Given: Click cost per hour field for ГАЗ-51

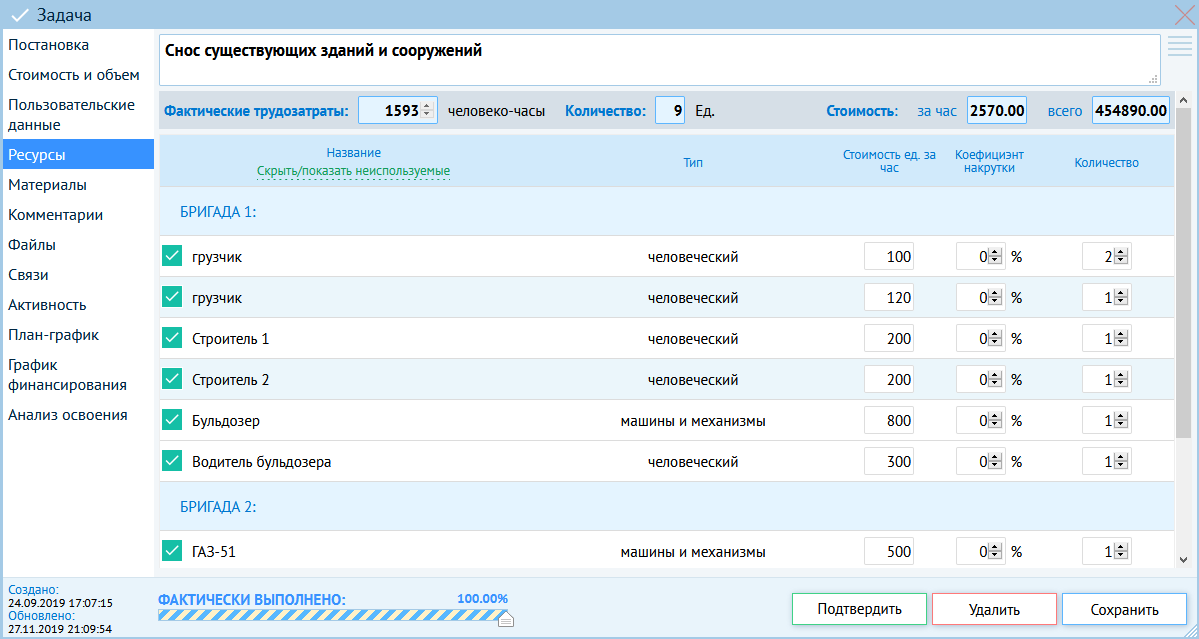Looking at the screenshot, I should pos(889,552).
